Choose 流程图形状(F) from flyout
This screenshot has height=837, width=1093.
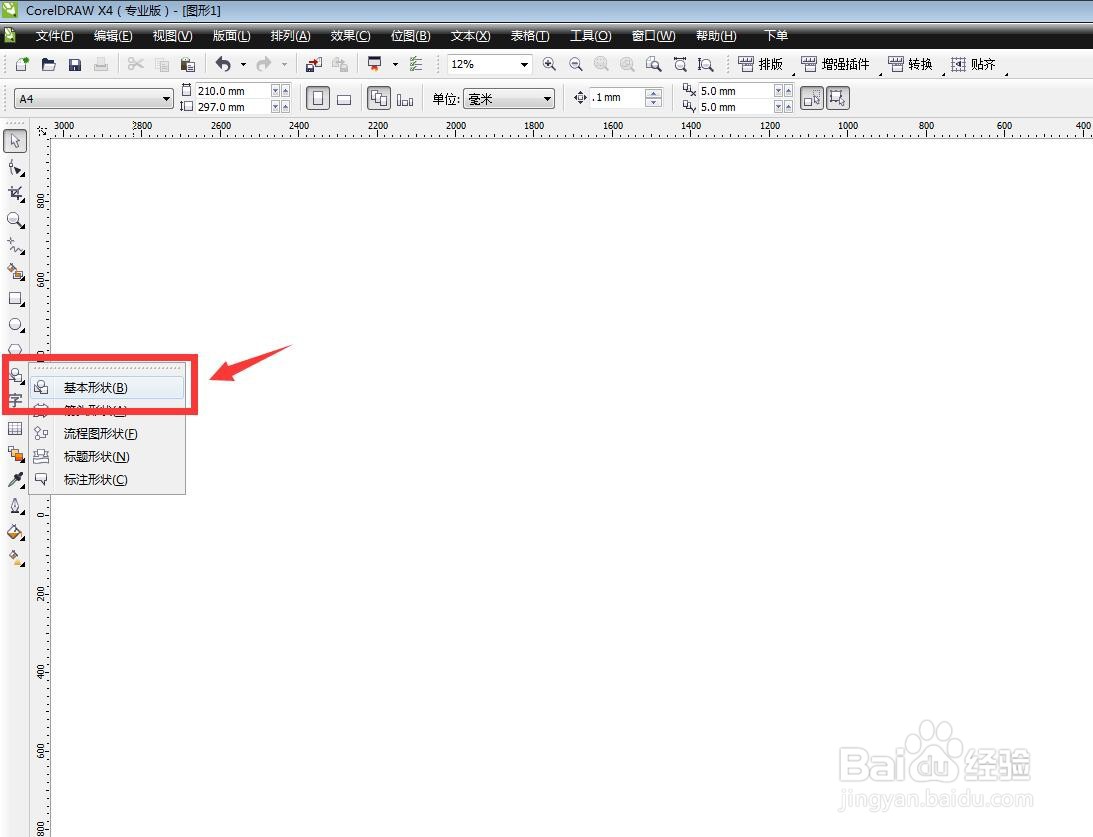click(x=107, y=433)
